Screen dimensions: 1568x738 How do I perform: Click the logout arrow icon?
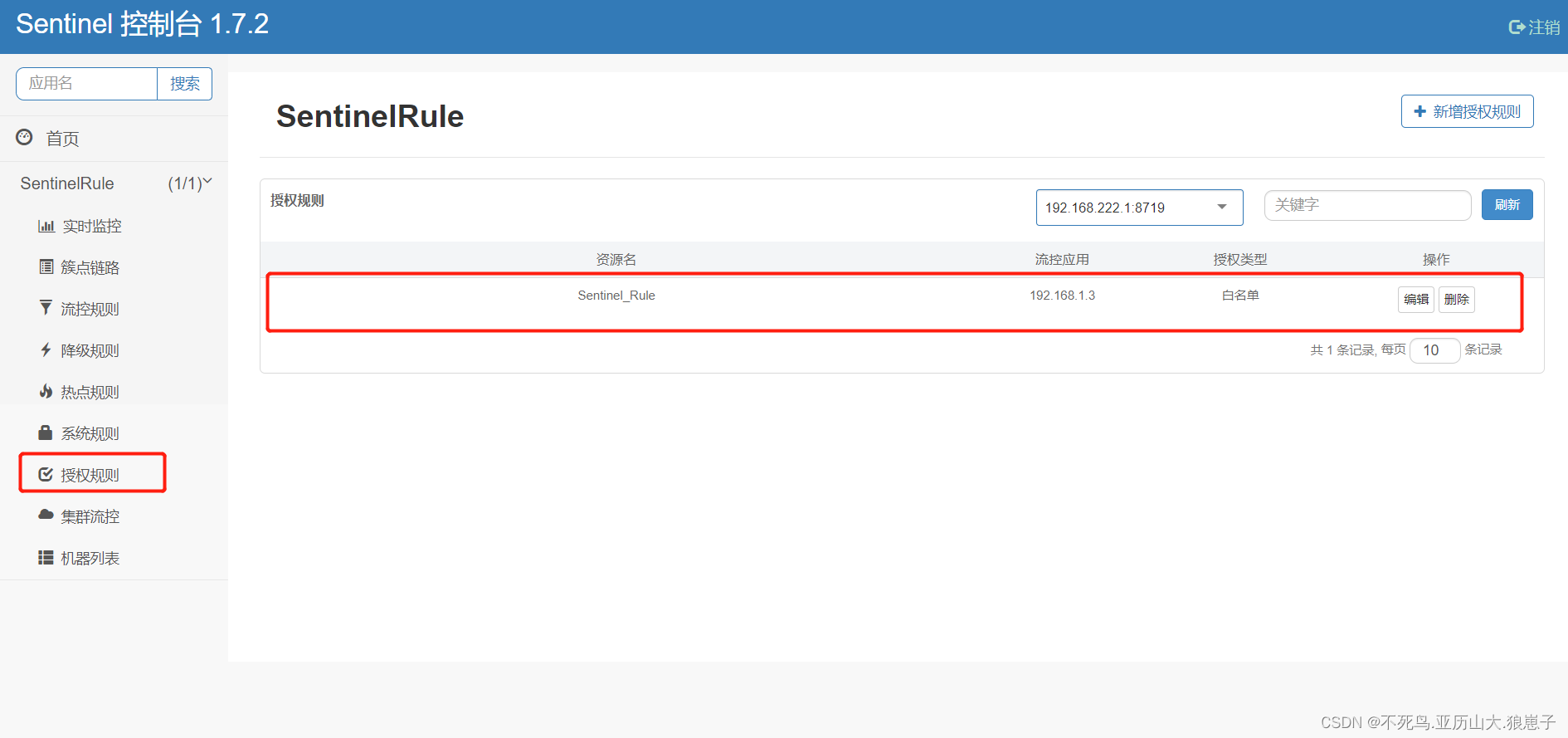[x=1517, y=27]
